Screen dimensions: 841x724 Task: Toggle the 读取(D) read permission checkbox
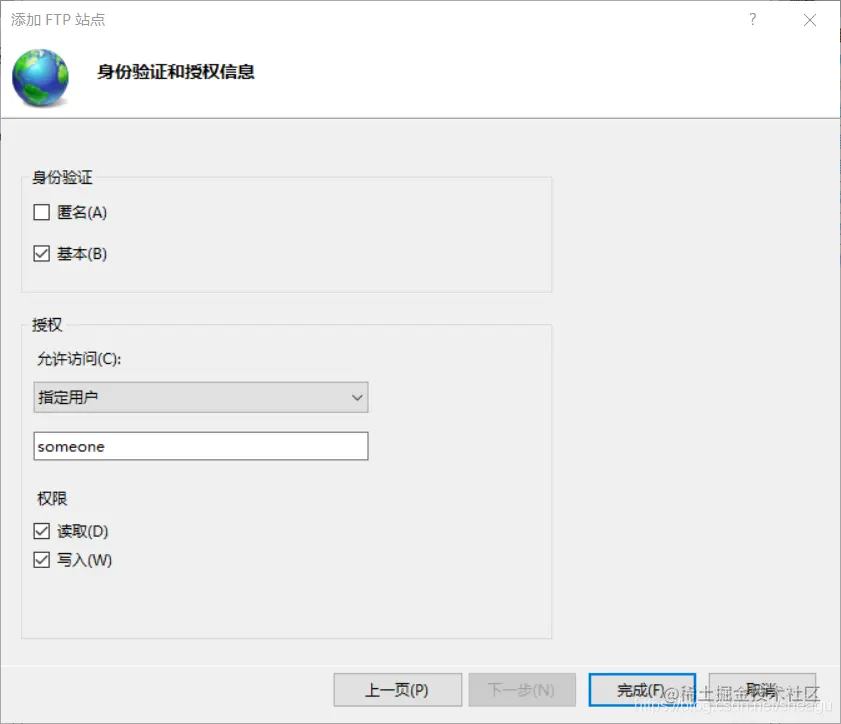pos(42,531)
